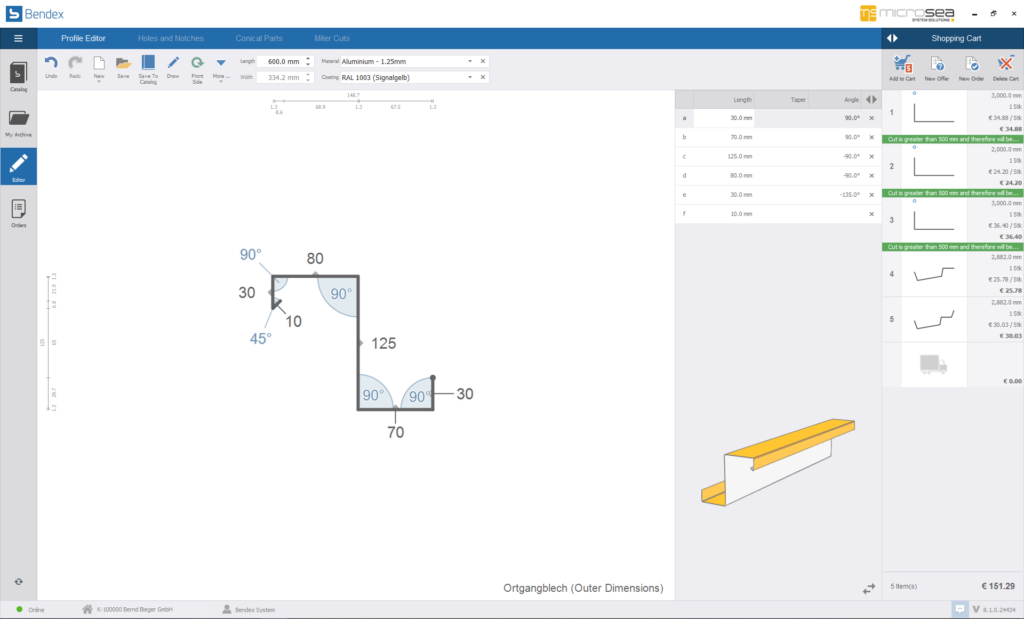Select the Draw pencil tool
This screenshot has height=619, width=1024.
pyautogui.click(x=173, y=63)
